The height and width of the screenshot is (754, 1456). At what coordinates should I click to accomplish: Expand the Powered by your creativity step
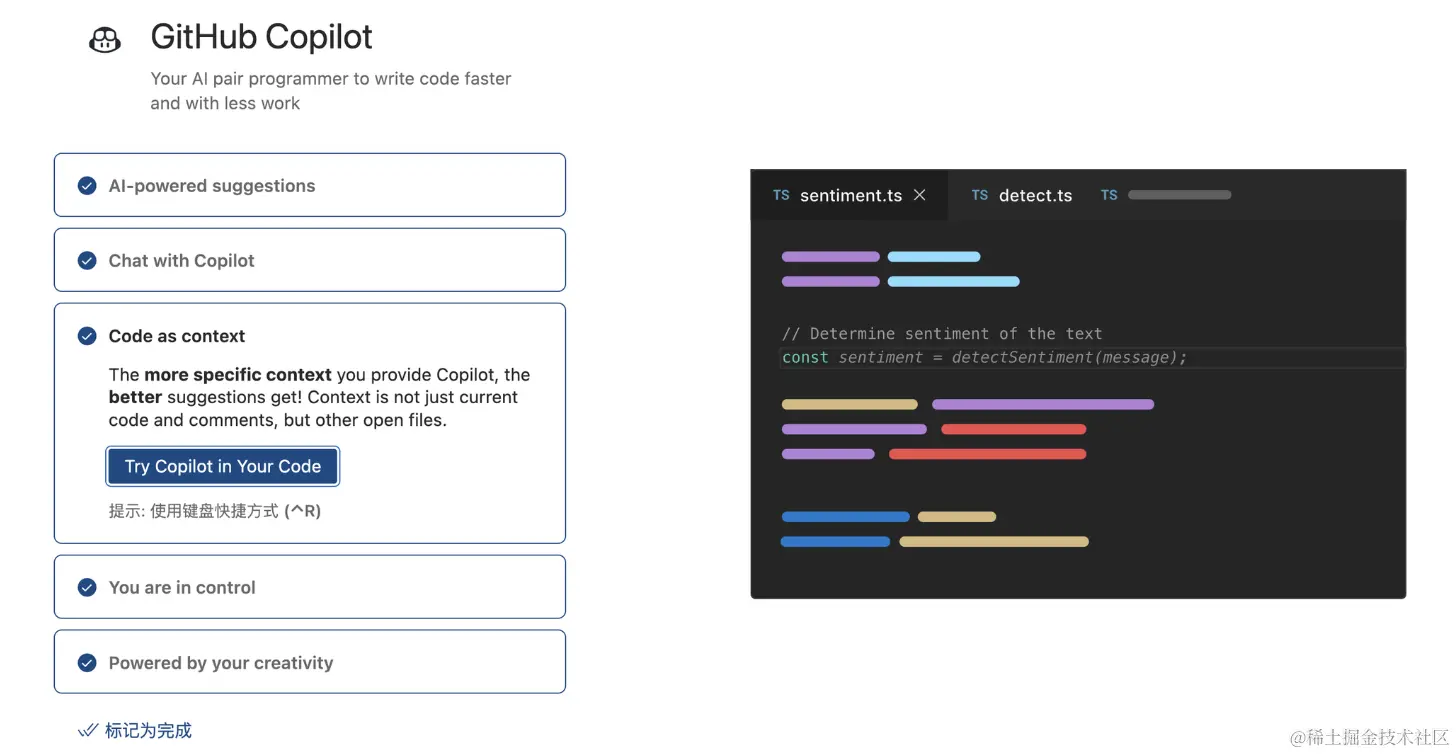(310, 663)
